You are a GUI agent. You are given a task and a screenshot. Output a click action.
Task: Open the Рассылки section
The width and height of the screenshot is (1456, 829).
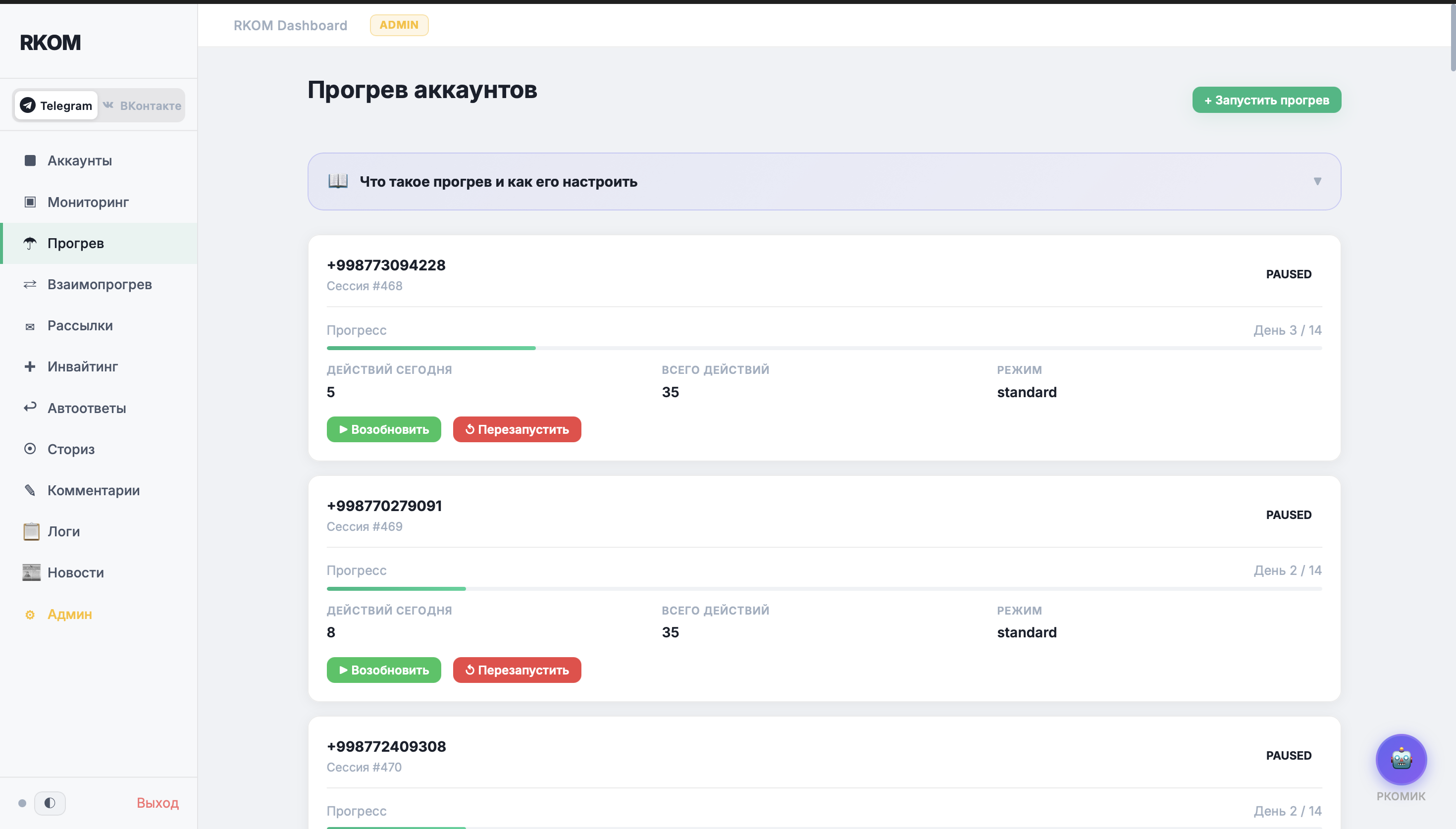coord(99,326)
